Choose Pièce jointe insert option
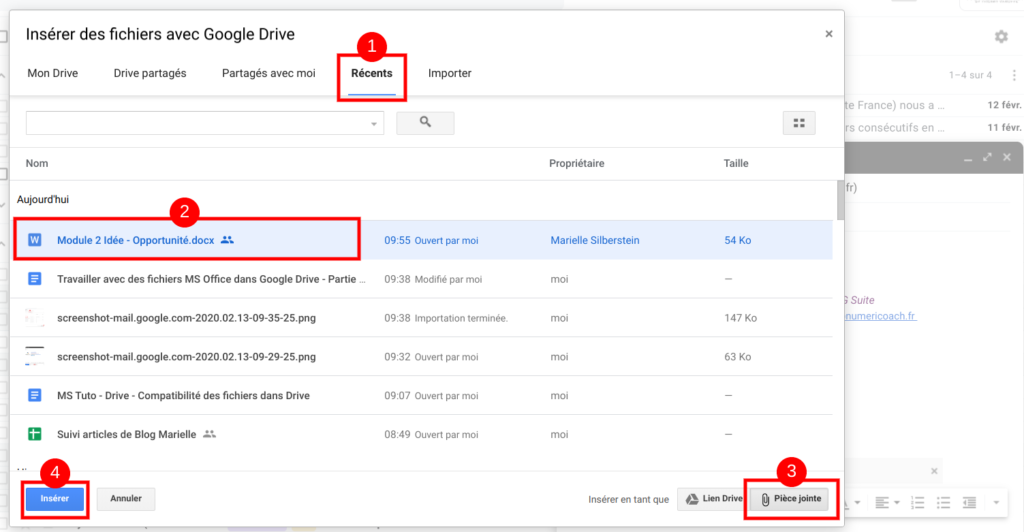The width and height of the screenshot is (1024, 532). (790, 499)
